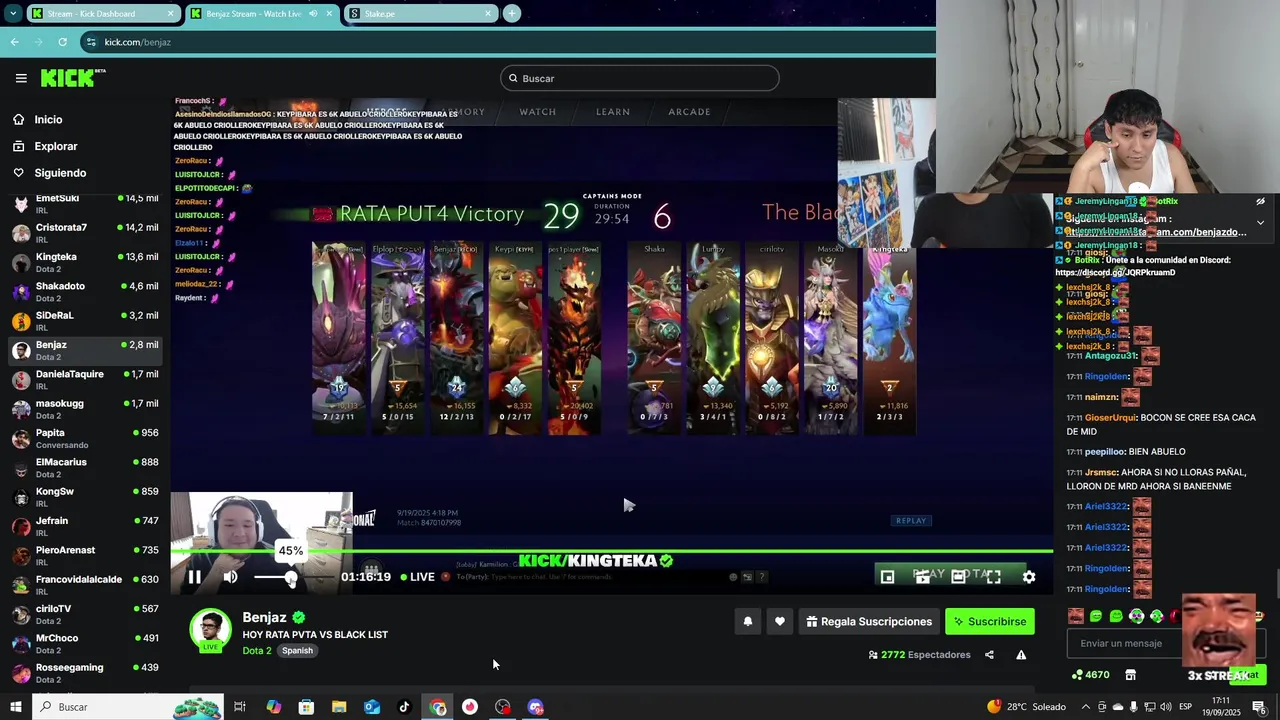
Task: Open channel points balance 4670
Action: coord(1090,675)
